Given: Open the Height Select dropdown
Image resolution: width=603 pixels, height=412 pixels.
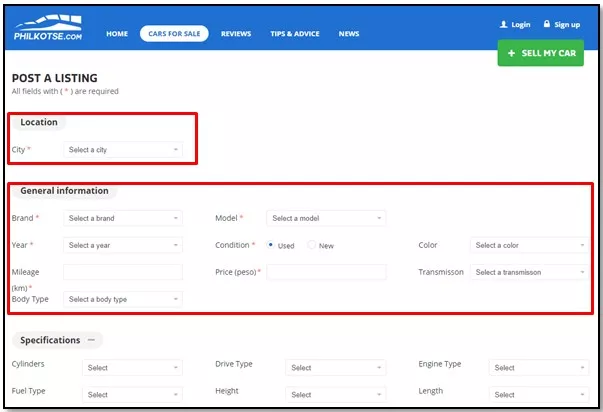Looking at the screenshot, I should coord(336,394).
